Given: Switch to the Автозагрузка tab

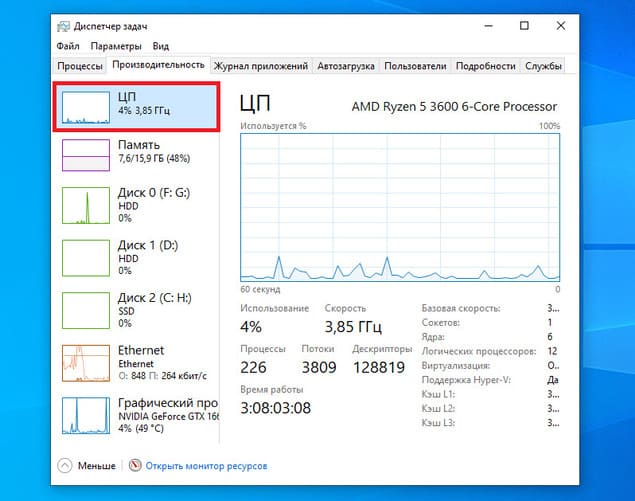Looking at the screenshot, I should 346,66.
